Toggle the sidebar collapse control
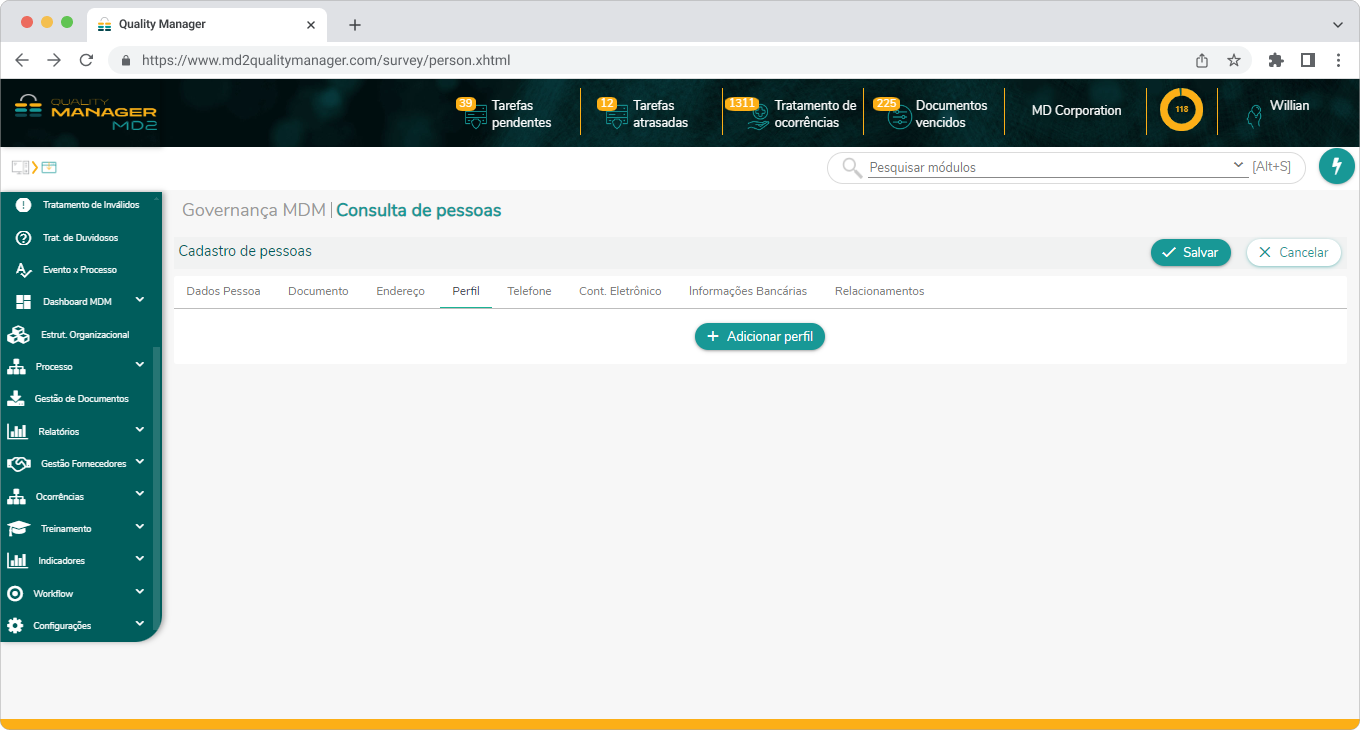The width and height of the screenshot is (1360, 730). [x=19, y=166]
